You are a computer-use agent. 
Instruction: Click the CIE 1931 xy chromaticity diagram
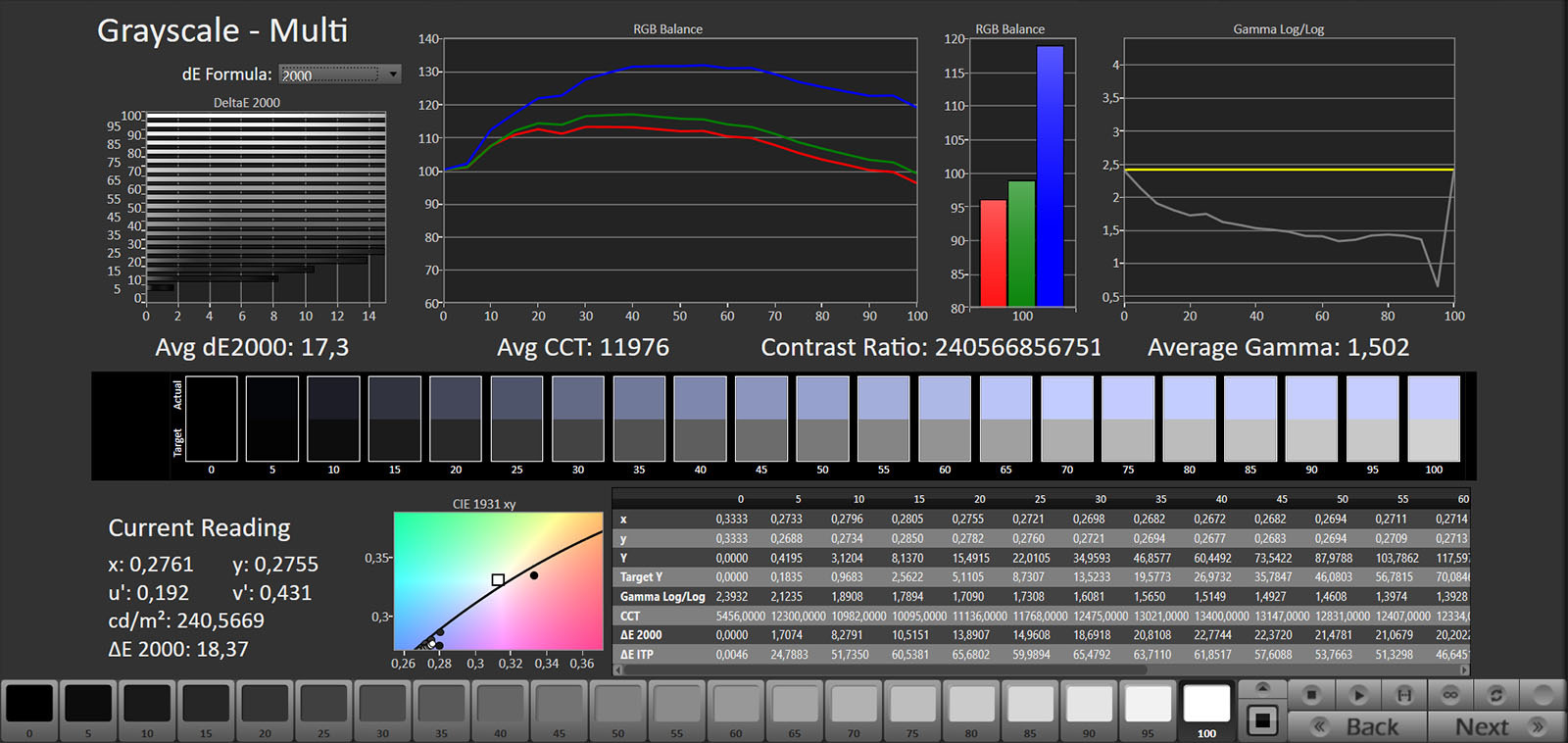coord(498,580)
